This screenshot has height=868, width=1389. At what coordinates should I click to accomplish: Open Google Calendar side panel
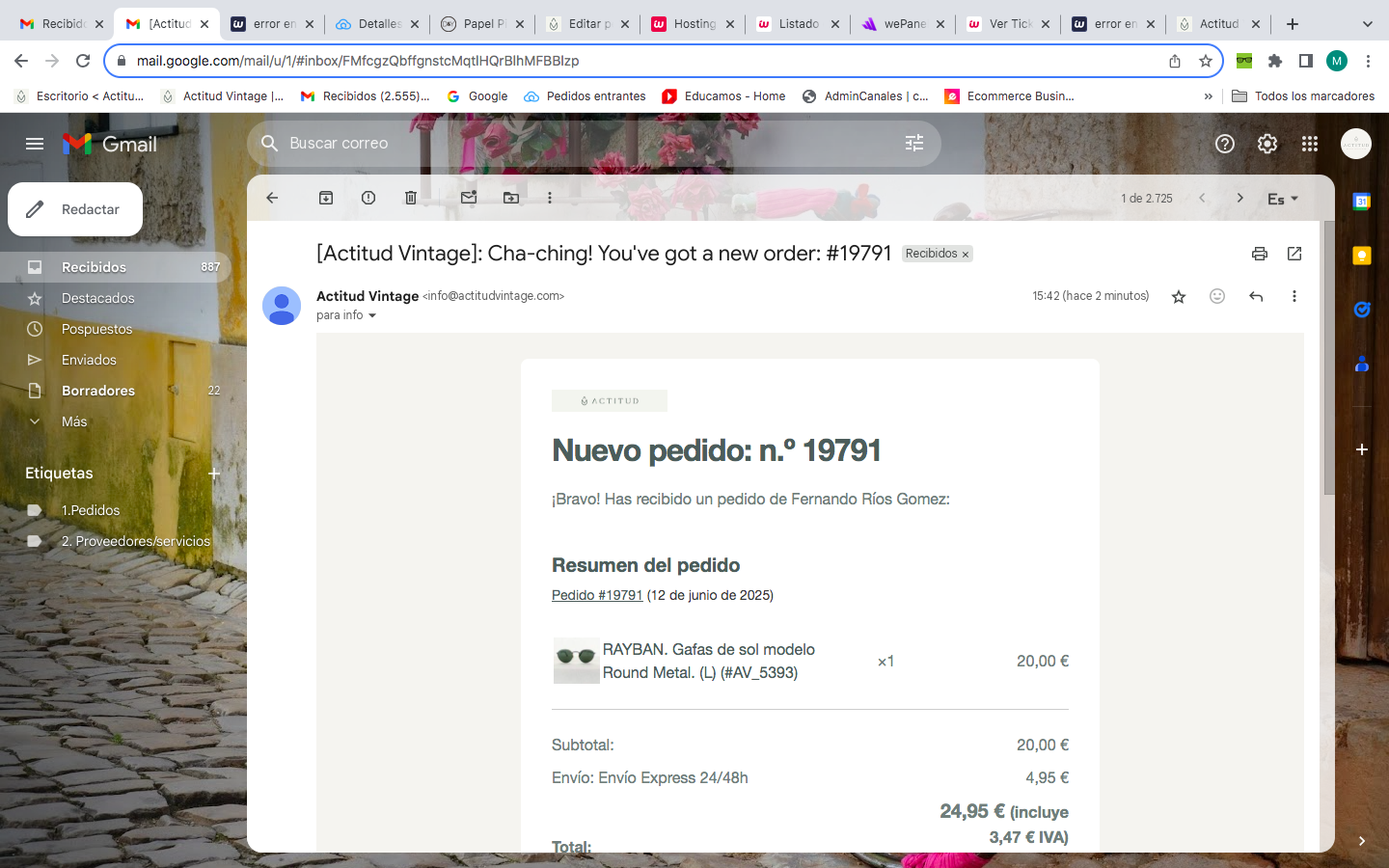(x=1362, y=202)
